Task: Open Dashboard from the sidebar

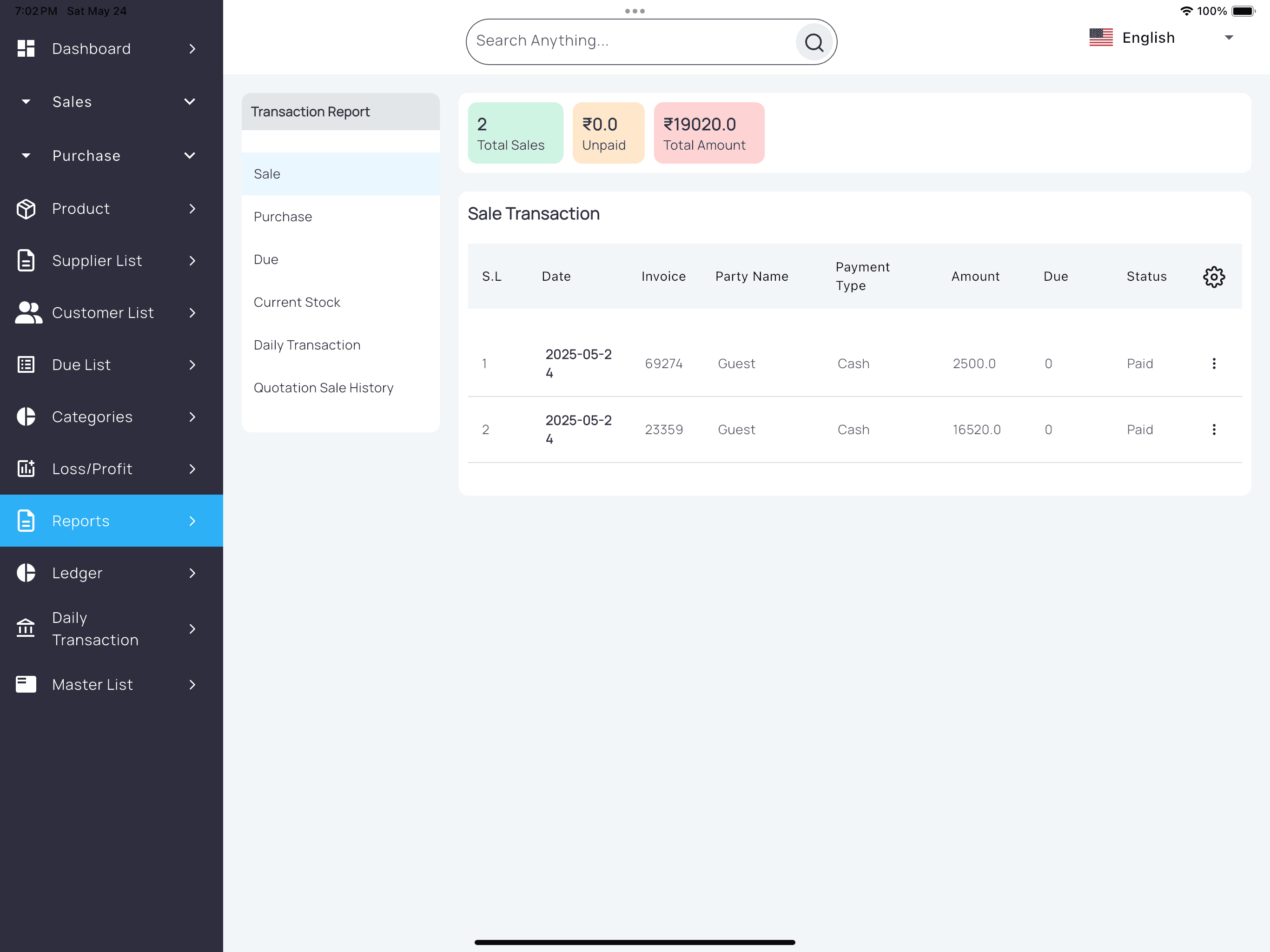Action: 112,49
